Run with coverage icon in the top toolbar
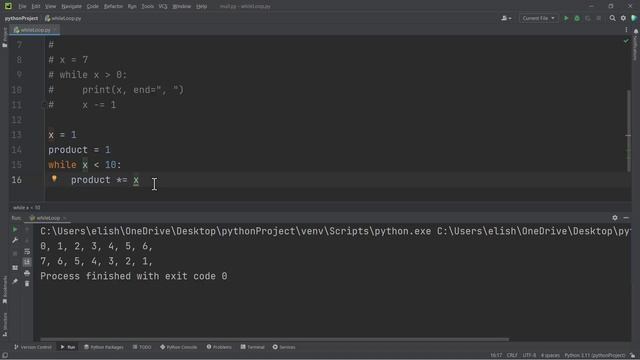Viewport: 640px width, 360px height. pos(588,18)
